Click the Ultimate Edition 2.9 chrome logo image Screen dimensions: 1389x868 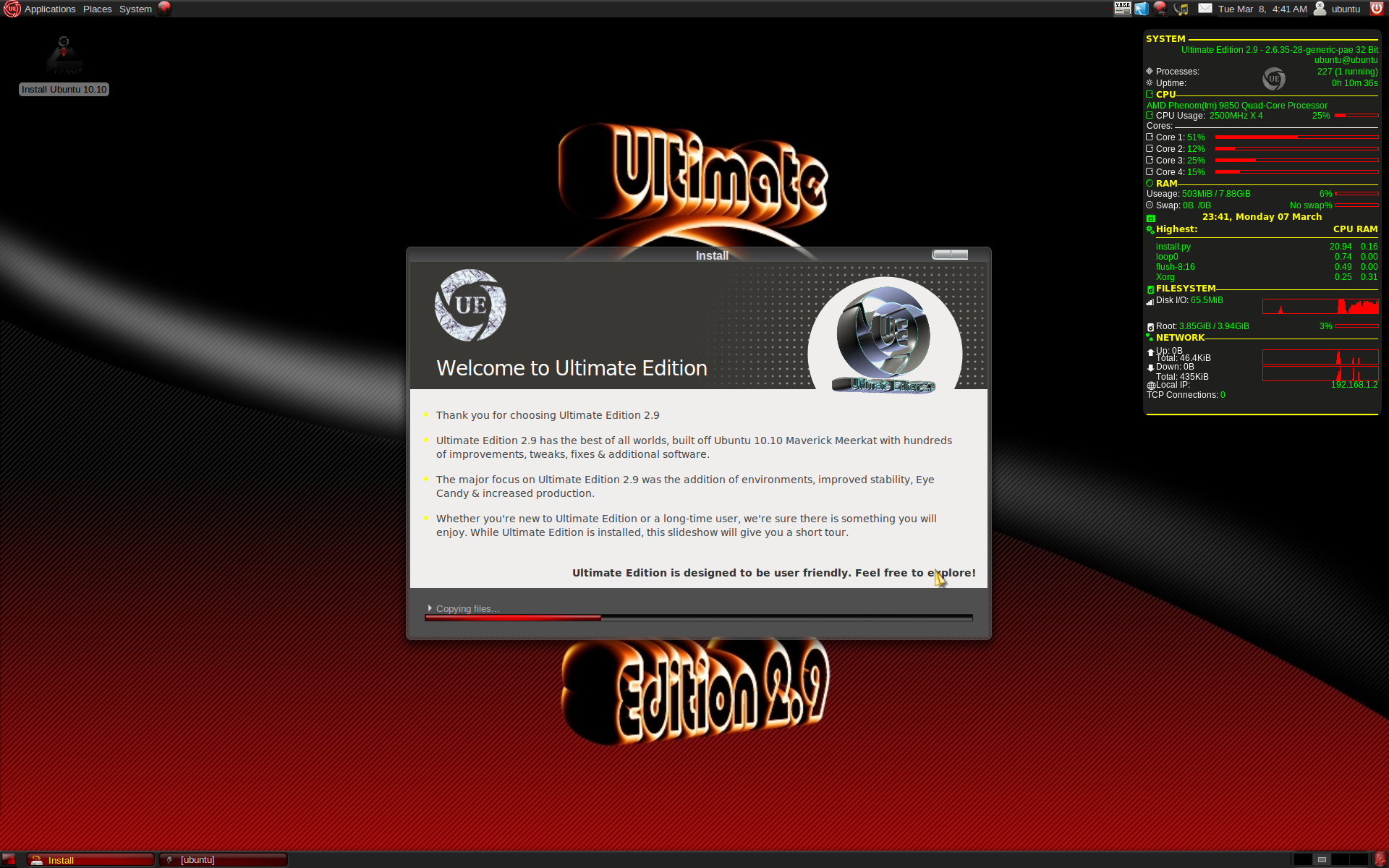[884, 339]
